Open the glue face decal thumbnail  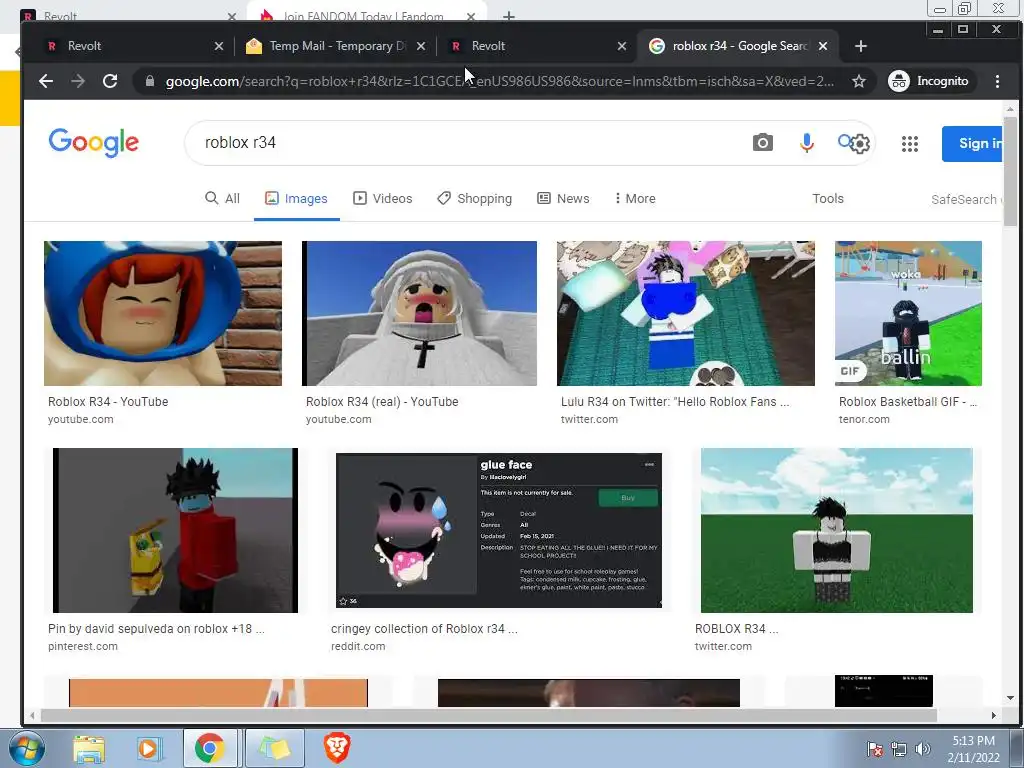click(x=499, y=530)
